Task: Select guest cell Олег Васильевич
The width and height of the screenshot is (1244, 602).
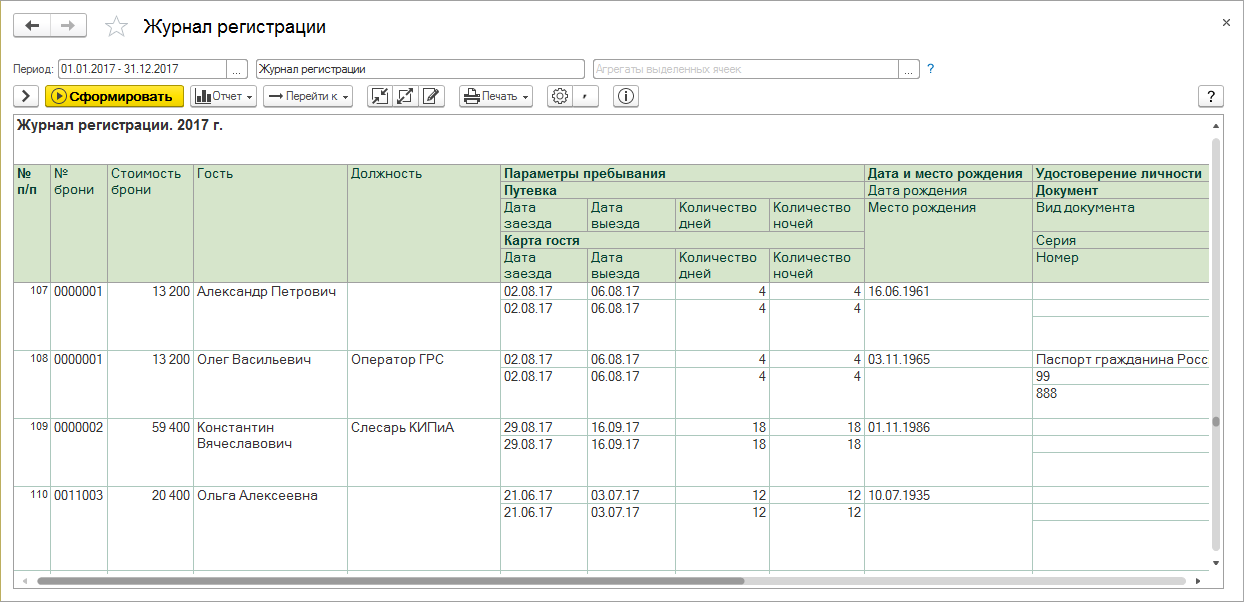Action: coord(254,360)
